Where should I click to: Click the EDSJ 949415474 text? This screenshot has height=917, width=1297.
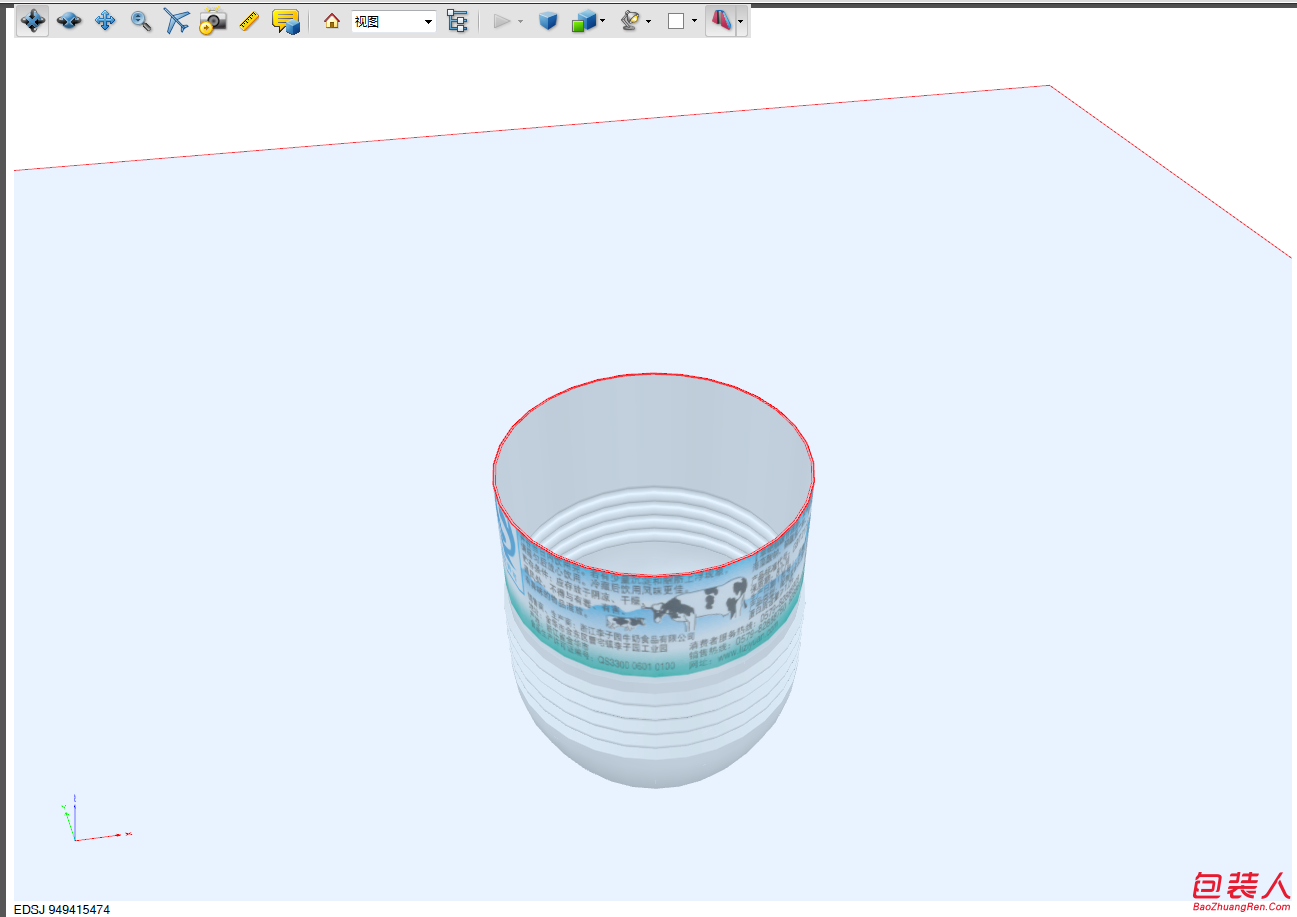tap(62, 909)
